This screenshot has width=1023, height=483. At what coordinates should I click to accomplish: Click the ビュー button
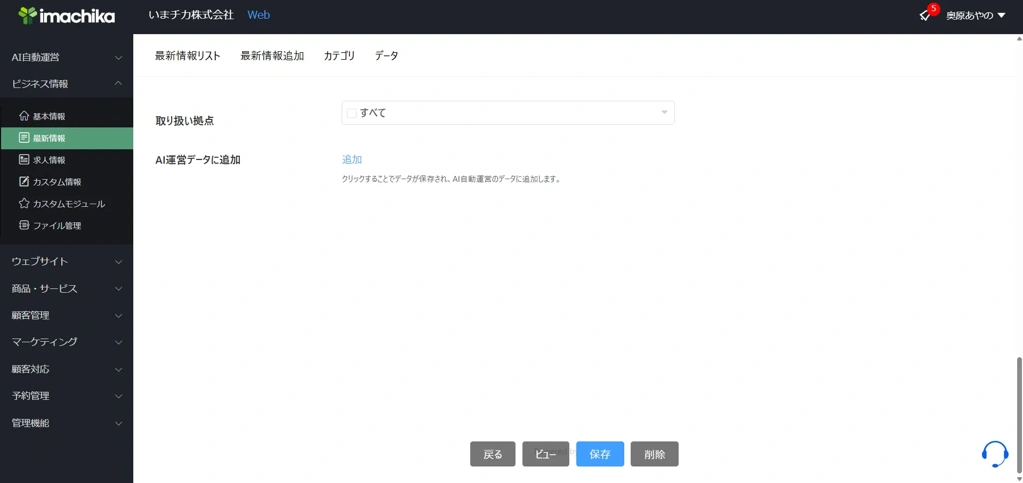coord(545,454)
